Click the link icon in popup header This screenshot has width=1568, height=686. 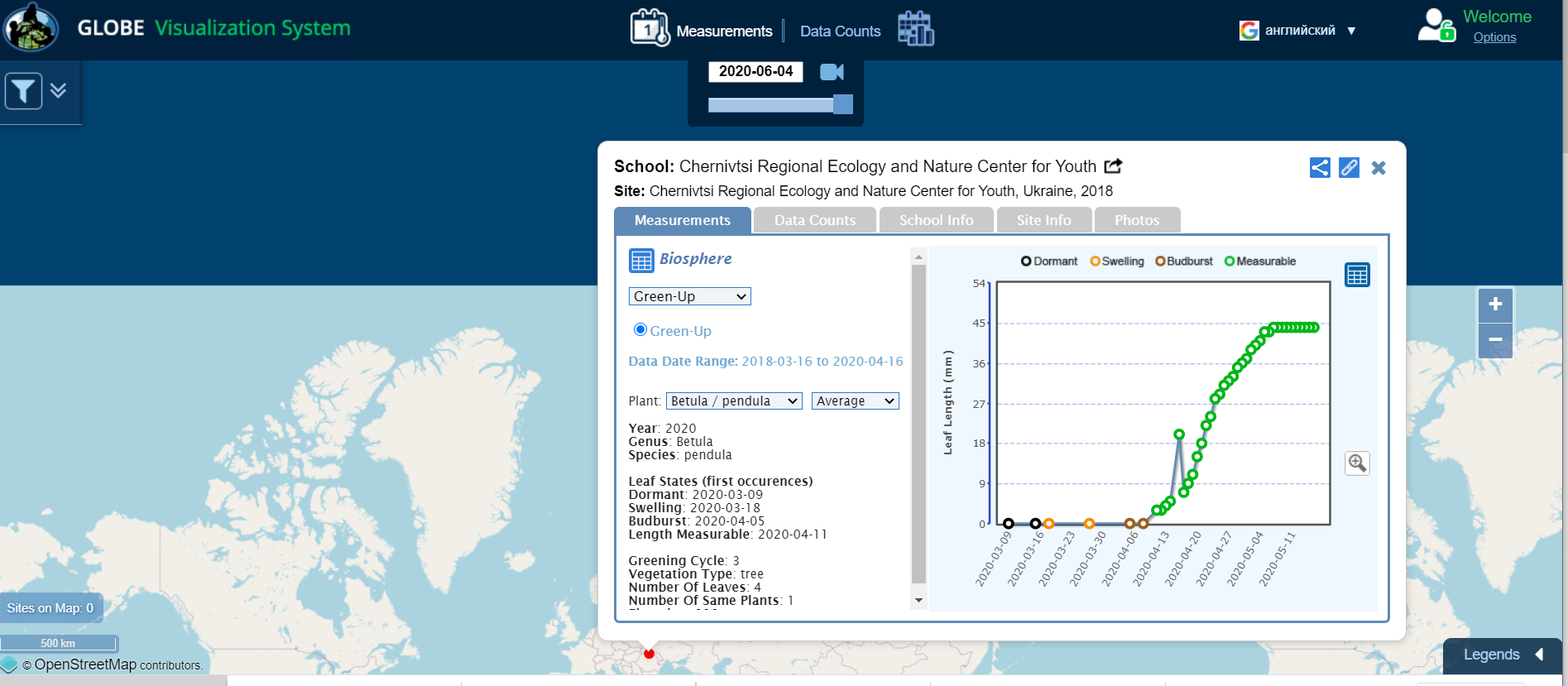[x=1349, y=168]
